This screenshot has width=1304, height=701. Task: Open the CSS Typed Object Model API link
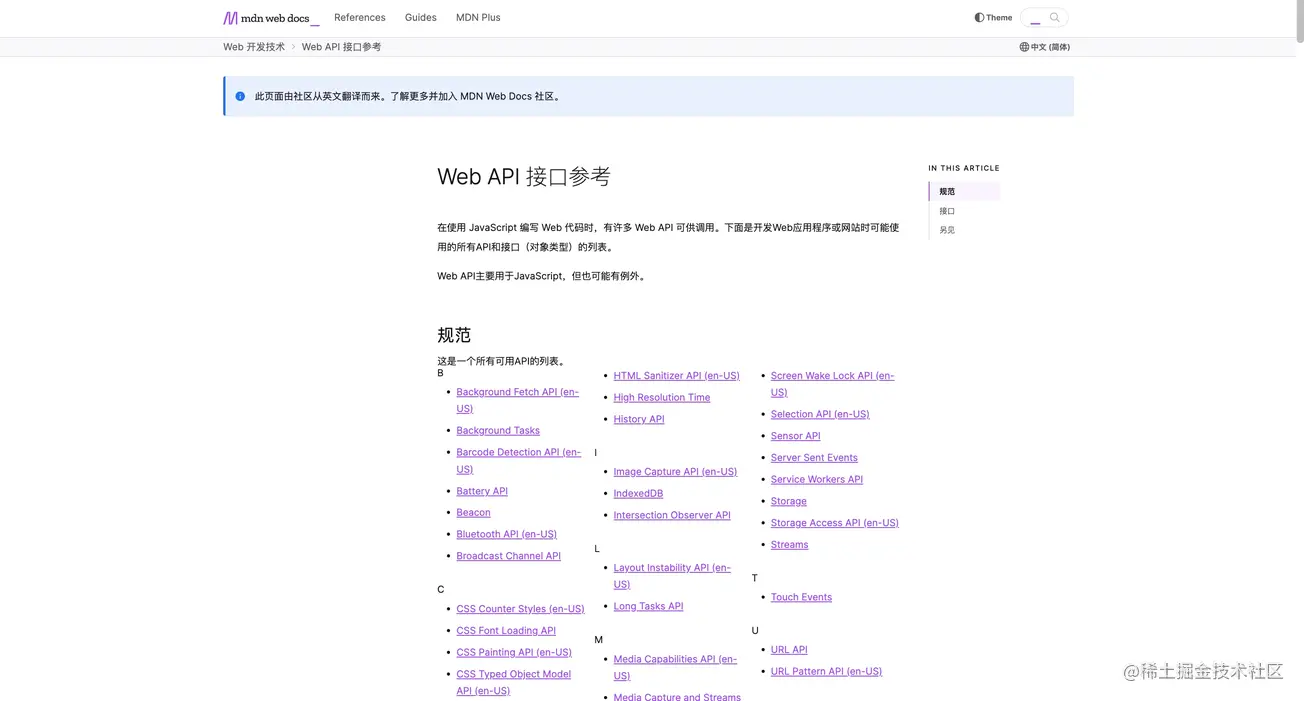coord(513,682)
